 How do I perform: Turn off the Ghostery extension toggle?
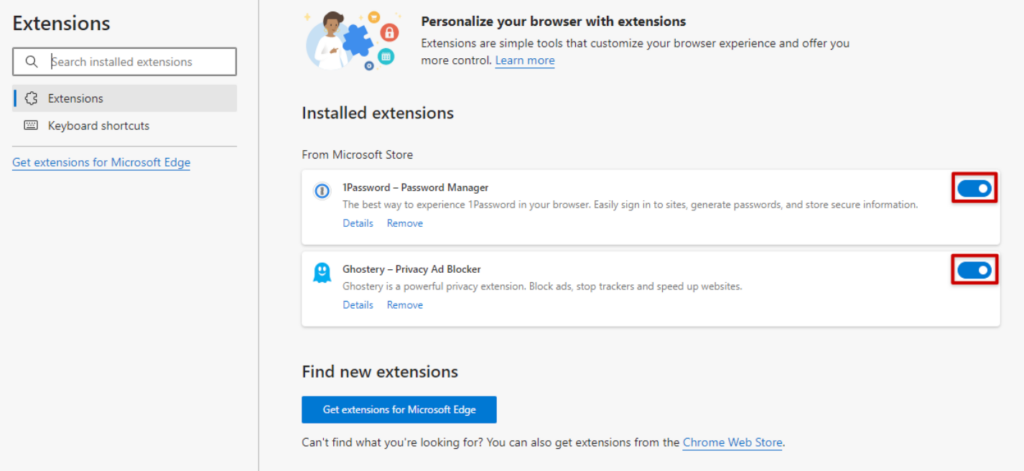coord(973,269)
